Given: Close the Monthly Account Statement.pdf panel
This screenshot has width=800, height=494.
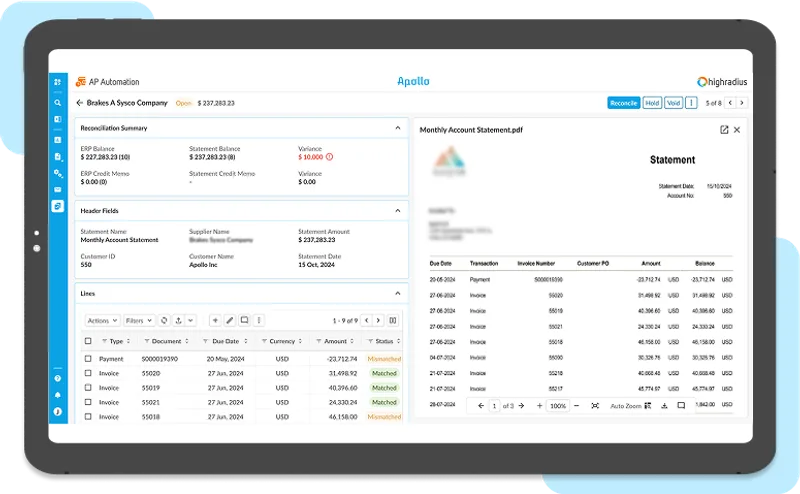Looking at the screenshot, I should click(737, 130).
